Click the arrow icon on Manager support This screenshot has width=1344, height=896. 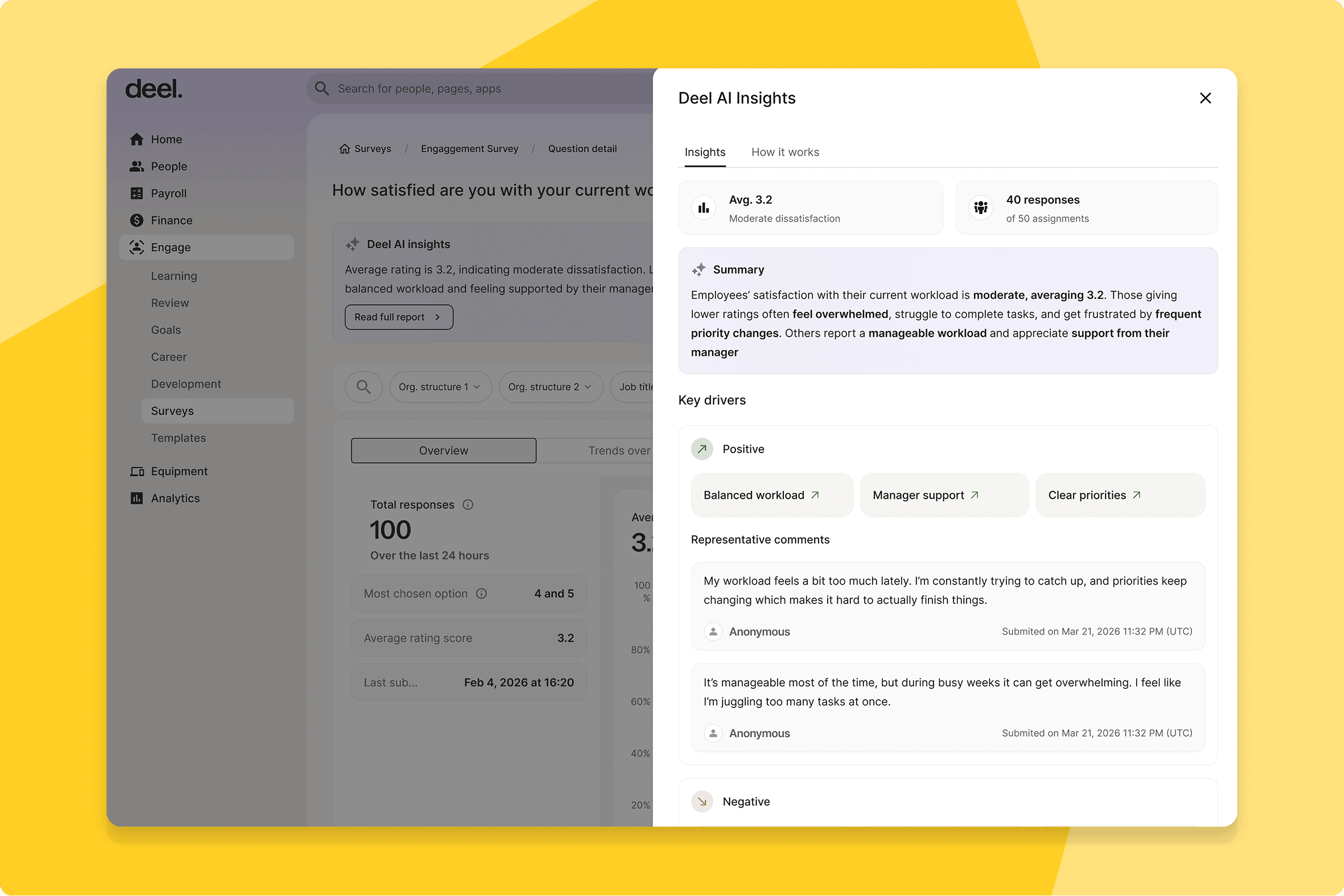(x=975, y=495)
